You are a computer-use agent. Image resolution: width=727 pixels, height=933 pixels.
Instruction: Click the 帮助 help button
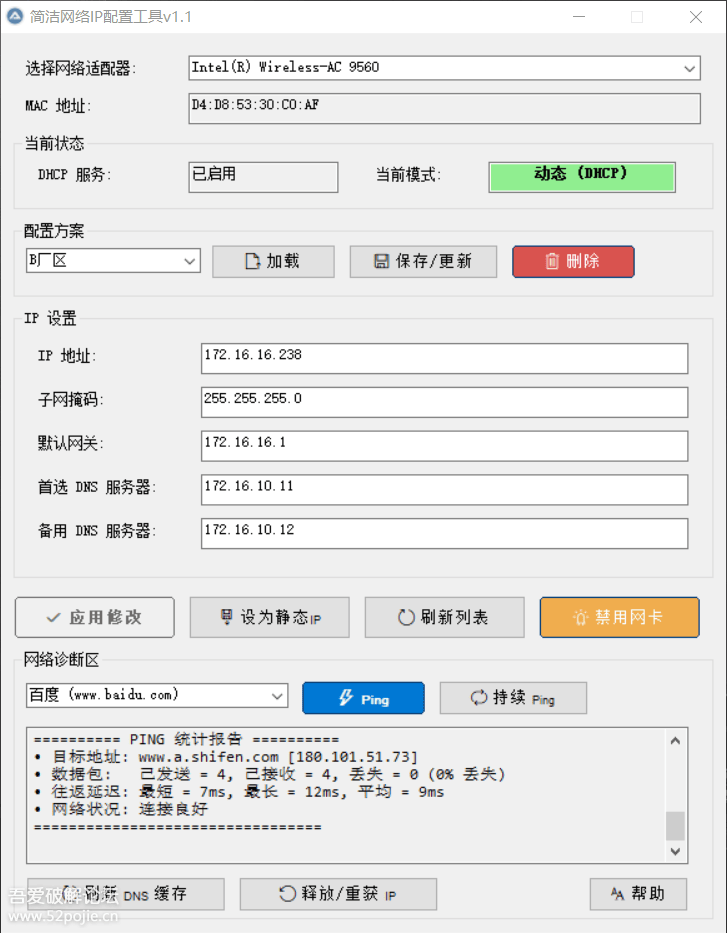tap(638, 894)
